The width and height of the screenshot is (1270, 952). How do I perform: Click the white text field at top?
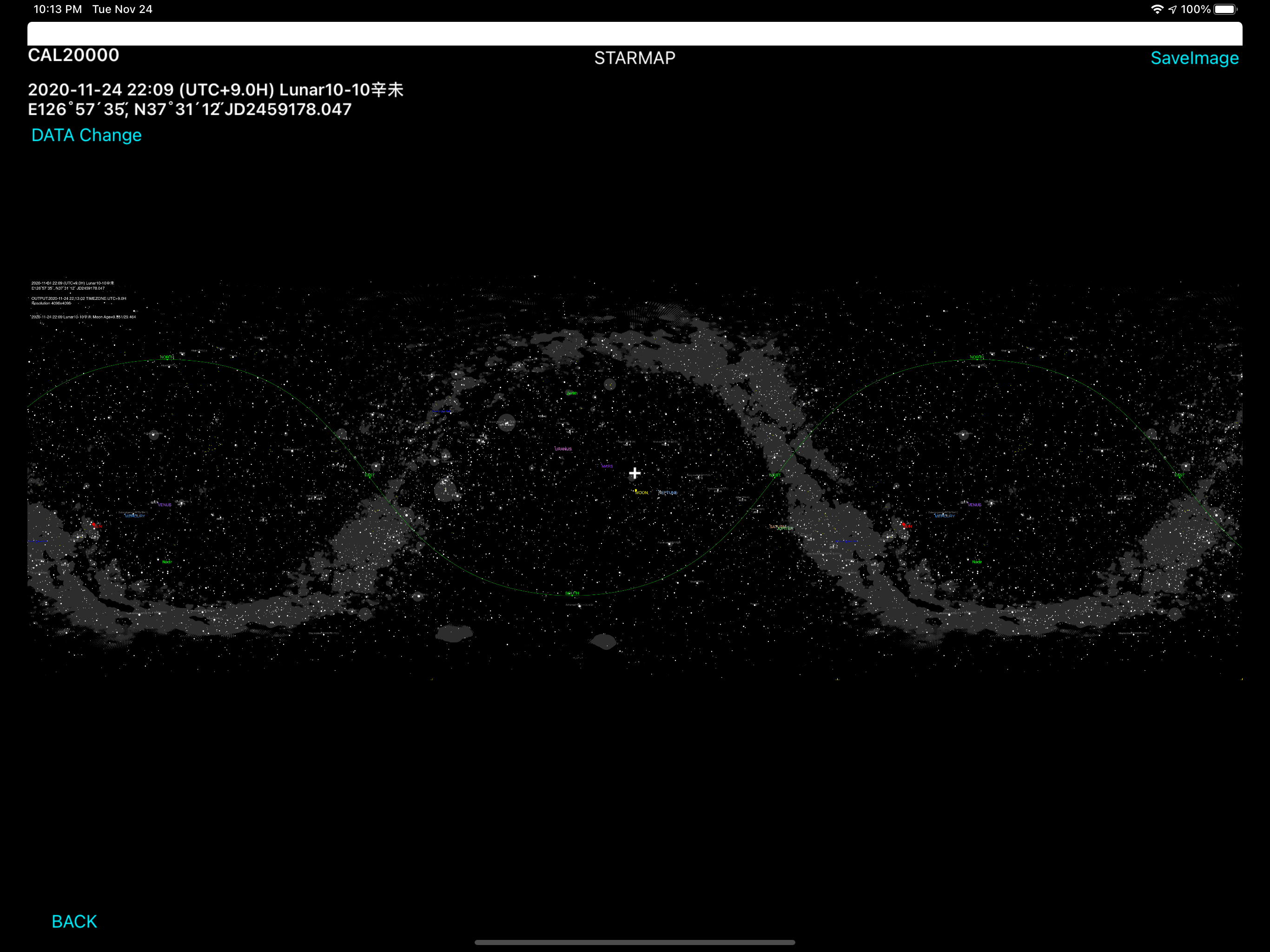pos(635,33)
